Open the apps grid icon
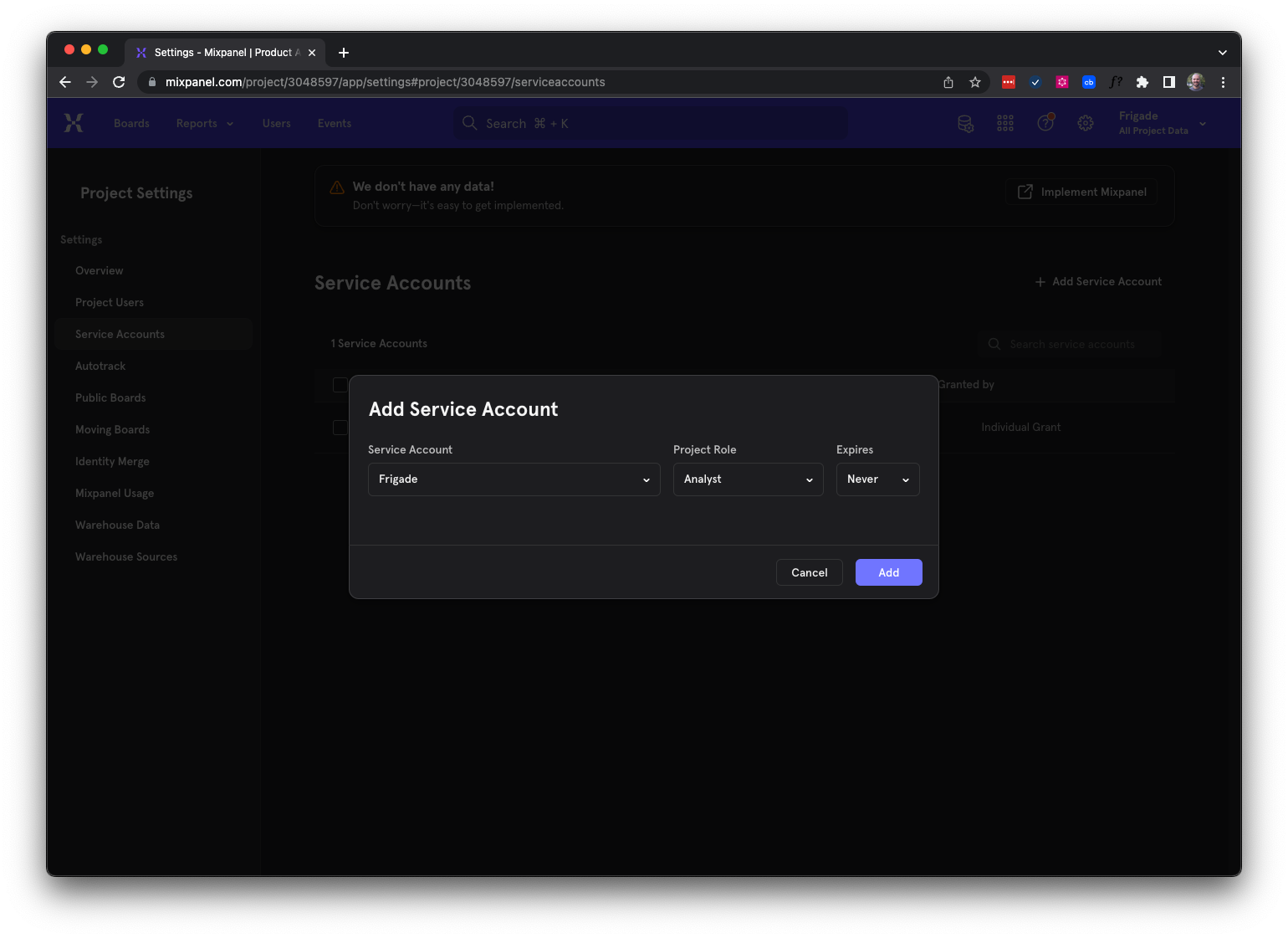This screenshot has height=938, width=1288. coord(1005,124)
